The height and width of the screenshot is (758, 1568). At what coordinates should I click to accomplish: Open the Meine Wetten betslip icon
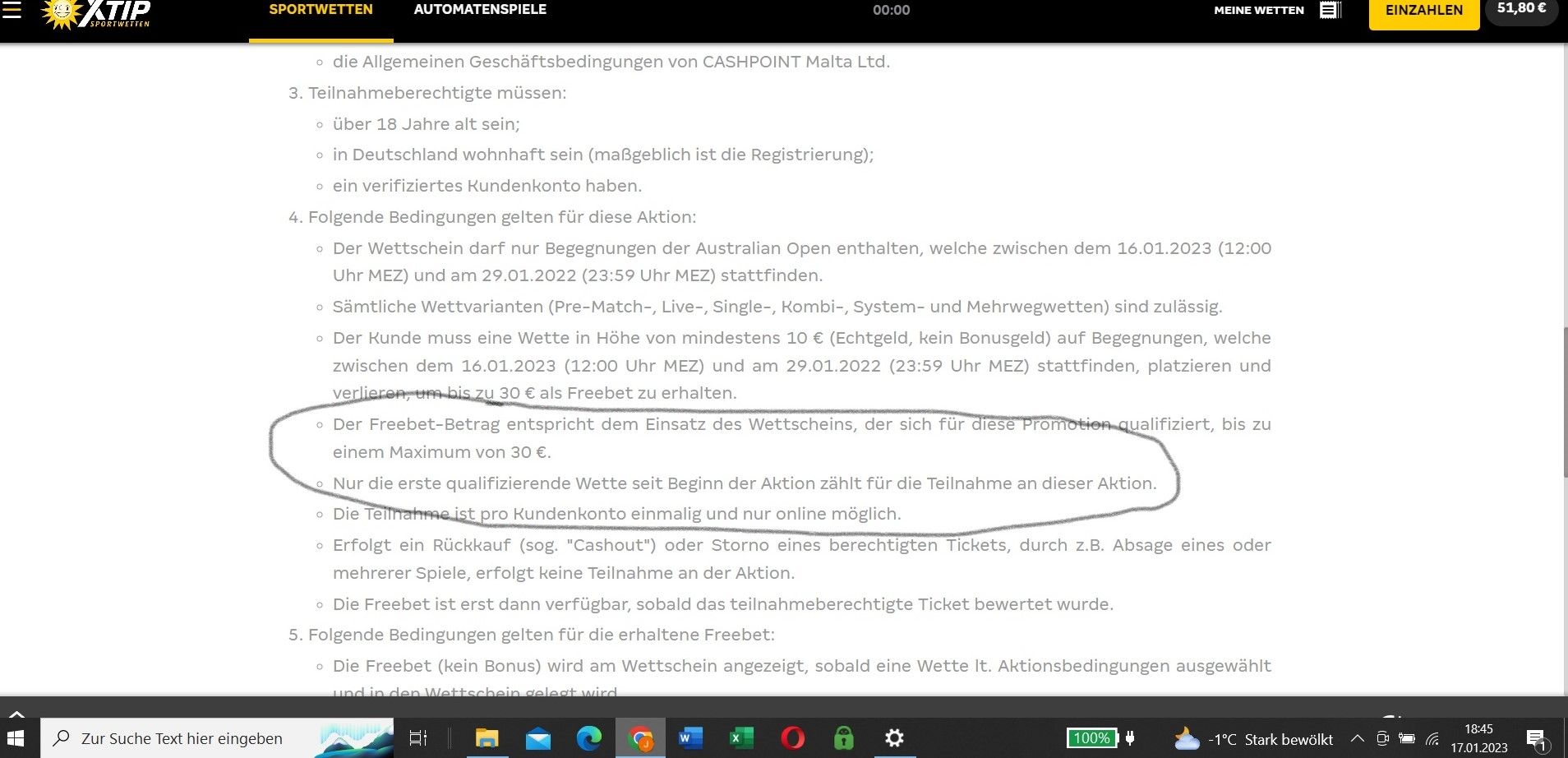1330,10
